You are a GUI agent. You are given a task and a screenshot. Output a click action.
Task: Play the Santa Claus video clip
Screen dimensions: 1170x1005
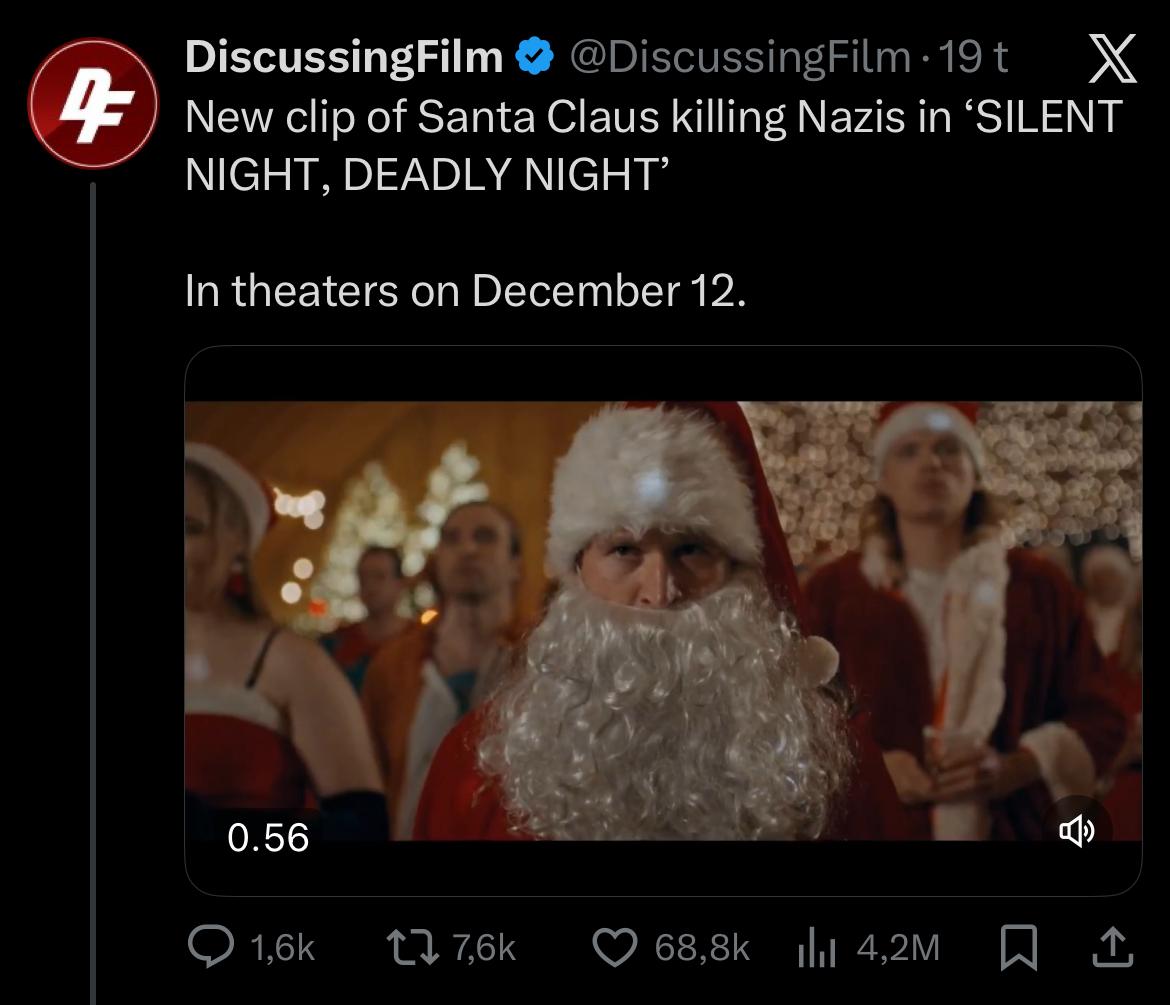[663, 620]
